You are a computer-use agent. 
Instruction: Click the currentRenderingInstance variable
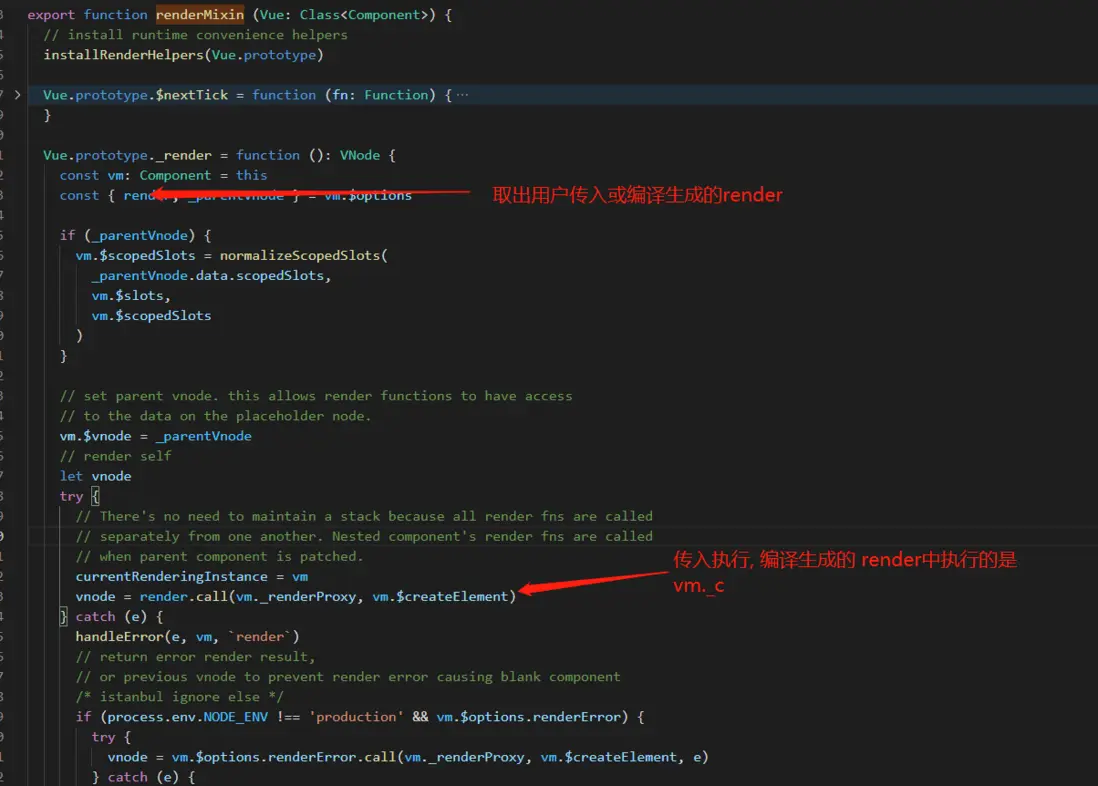point(172,577)
